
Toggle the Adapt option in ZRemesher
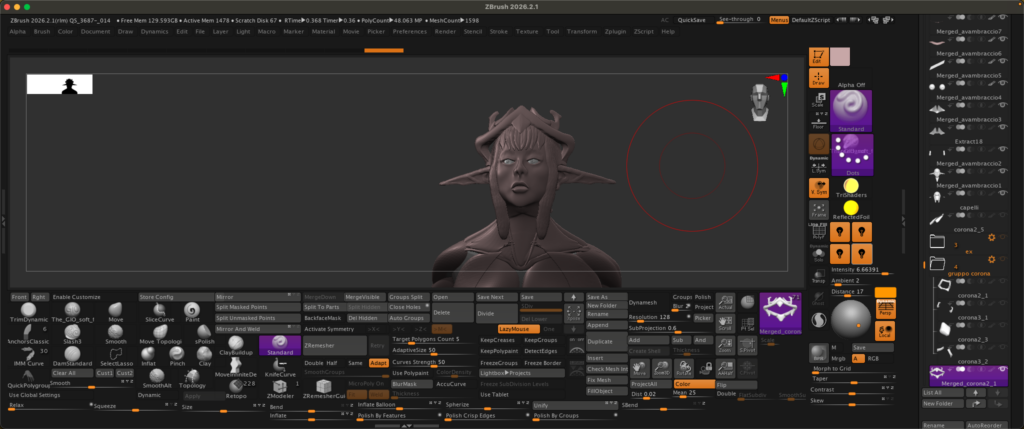tap(378, 362)
